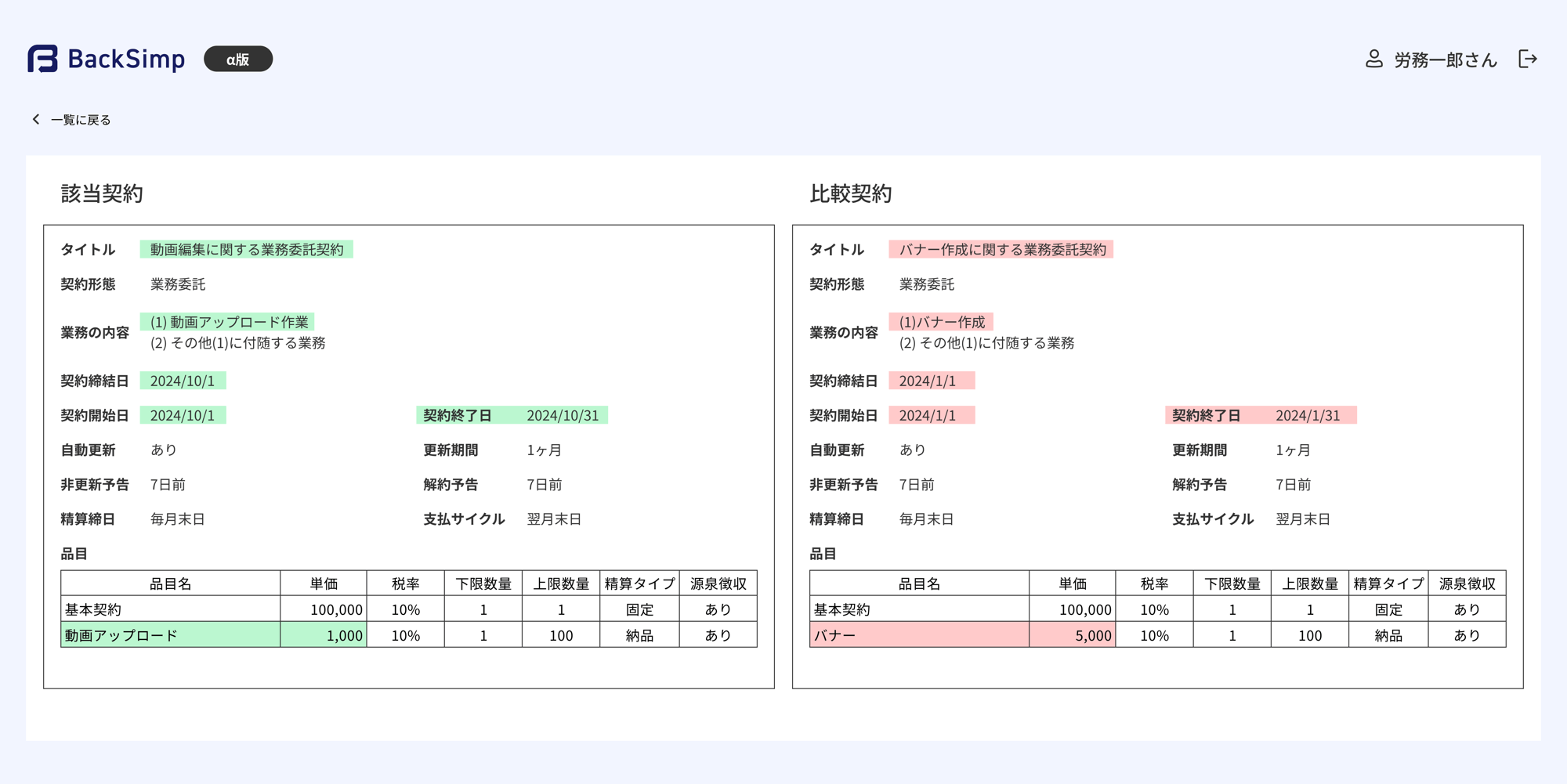Viewport: 1567px width, 784px height.
Task: Select the highlighted title 動画編集に関する業務委託契約
Action: click(247, 249)
